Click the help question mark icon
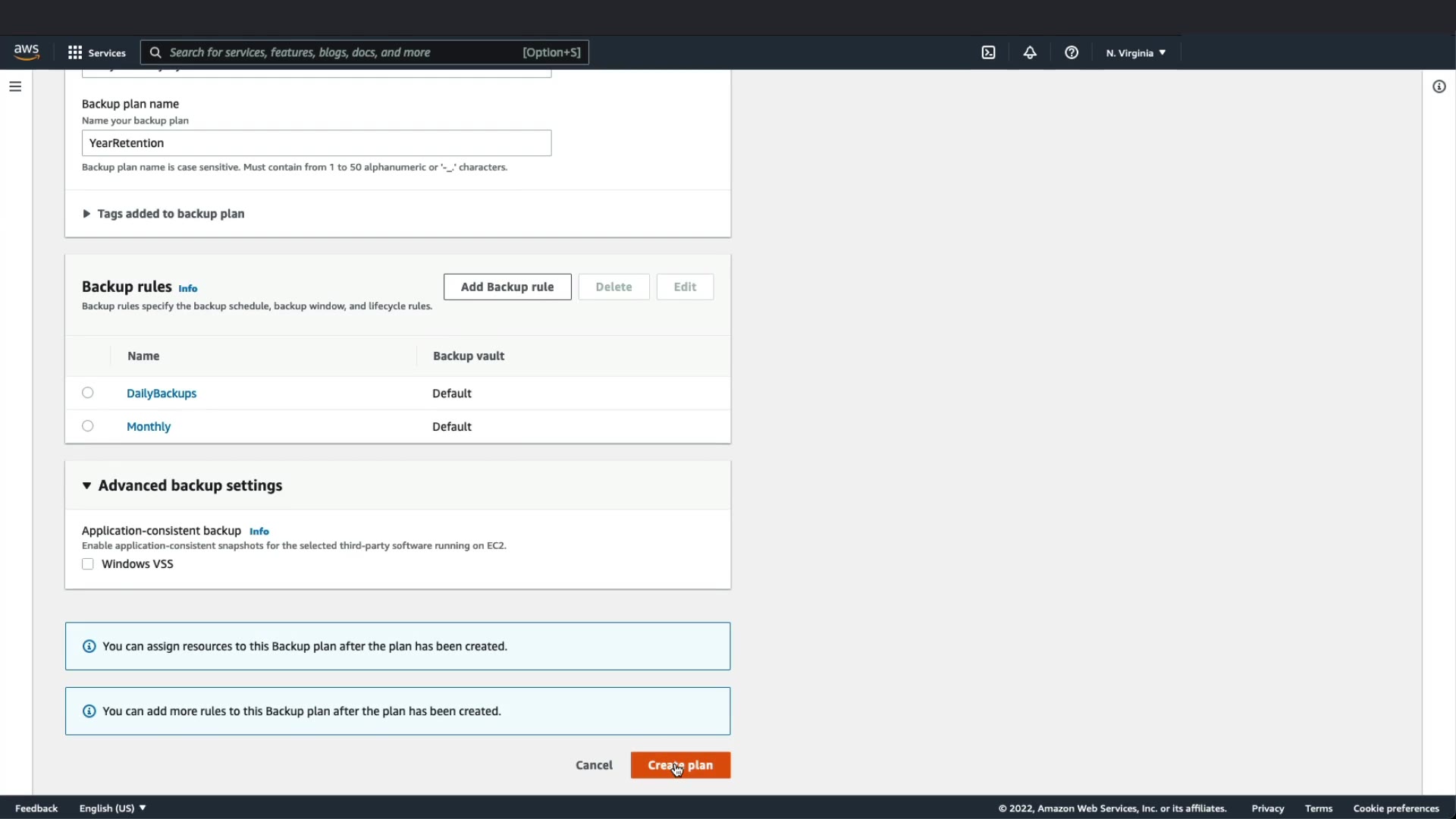The width and height of the screenshot is (1456, 819). [1071, 52]
